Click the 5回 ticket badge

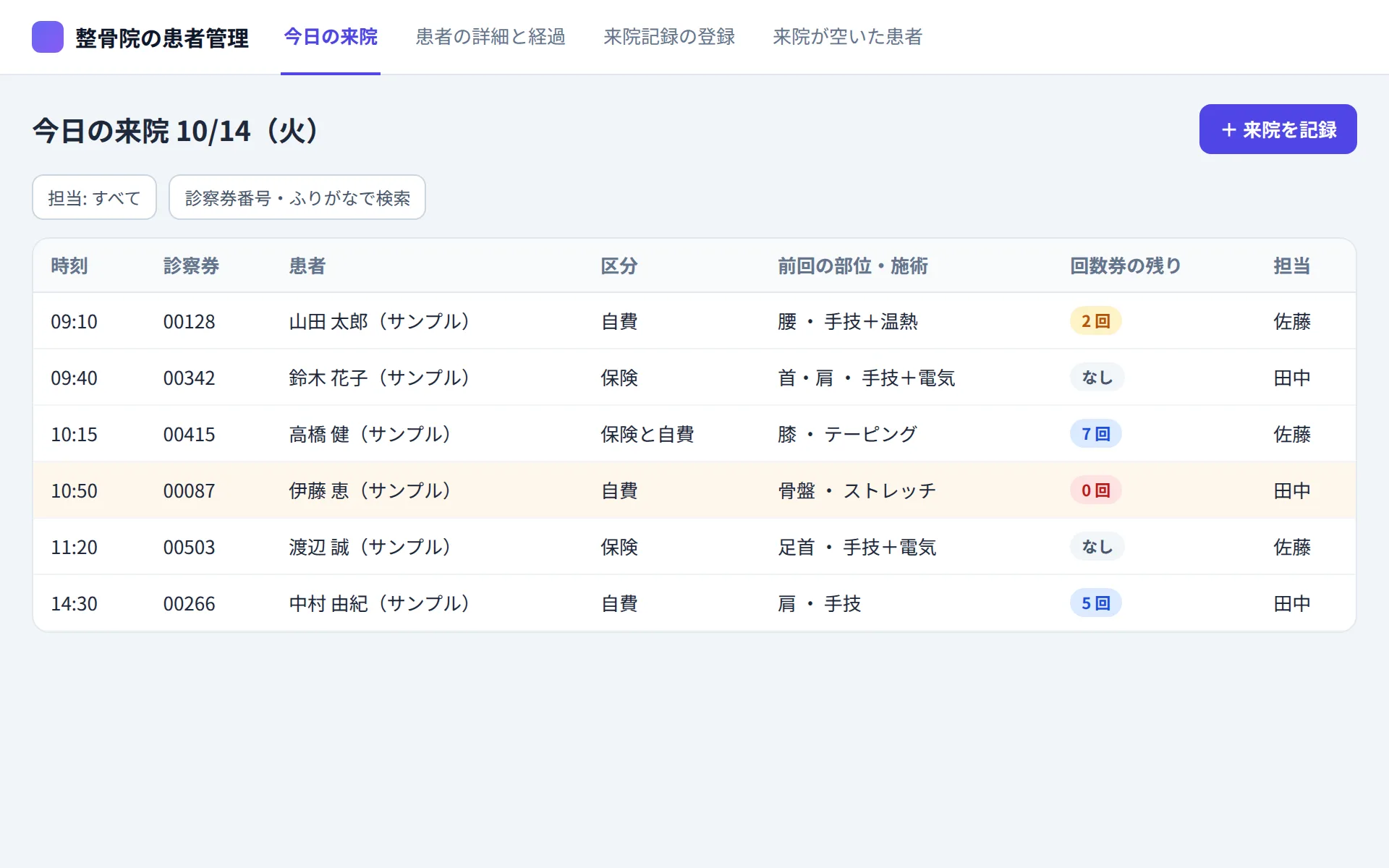(1095, 603)
